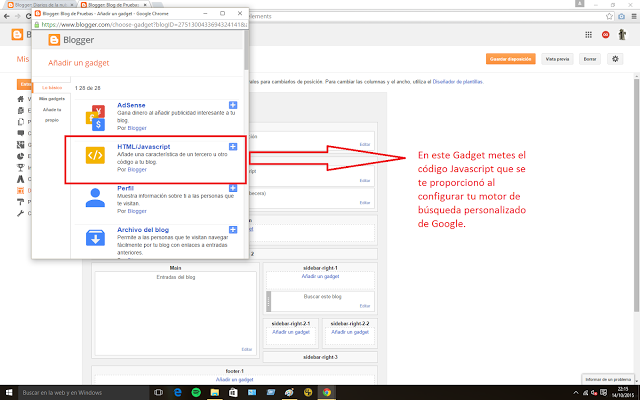Open the AdSense gadget title link
The height and width of the screenshot is (400, 640).
click(x=131, y=105)
